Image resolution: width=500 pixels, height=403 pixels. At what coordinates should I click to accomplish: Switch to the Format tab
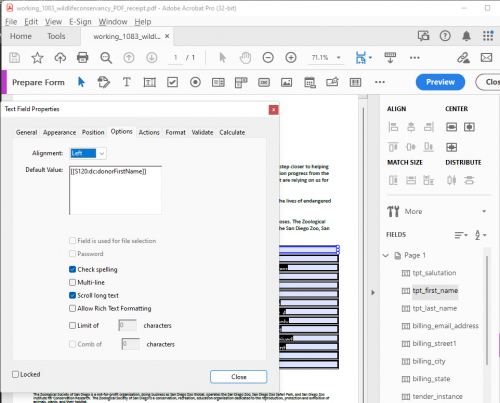pyautogui.click(x=175, y=132)
